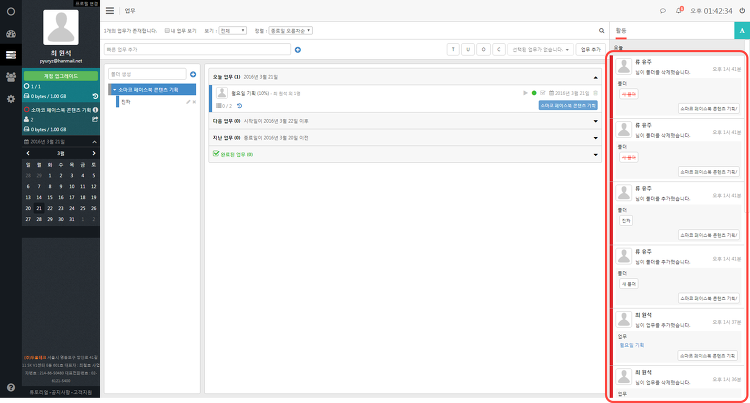750x403 pixels.
Task: Open the settings gear in left sidebar
Action: (11, 98)
